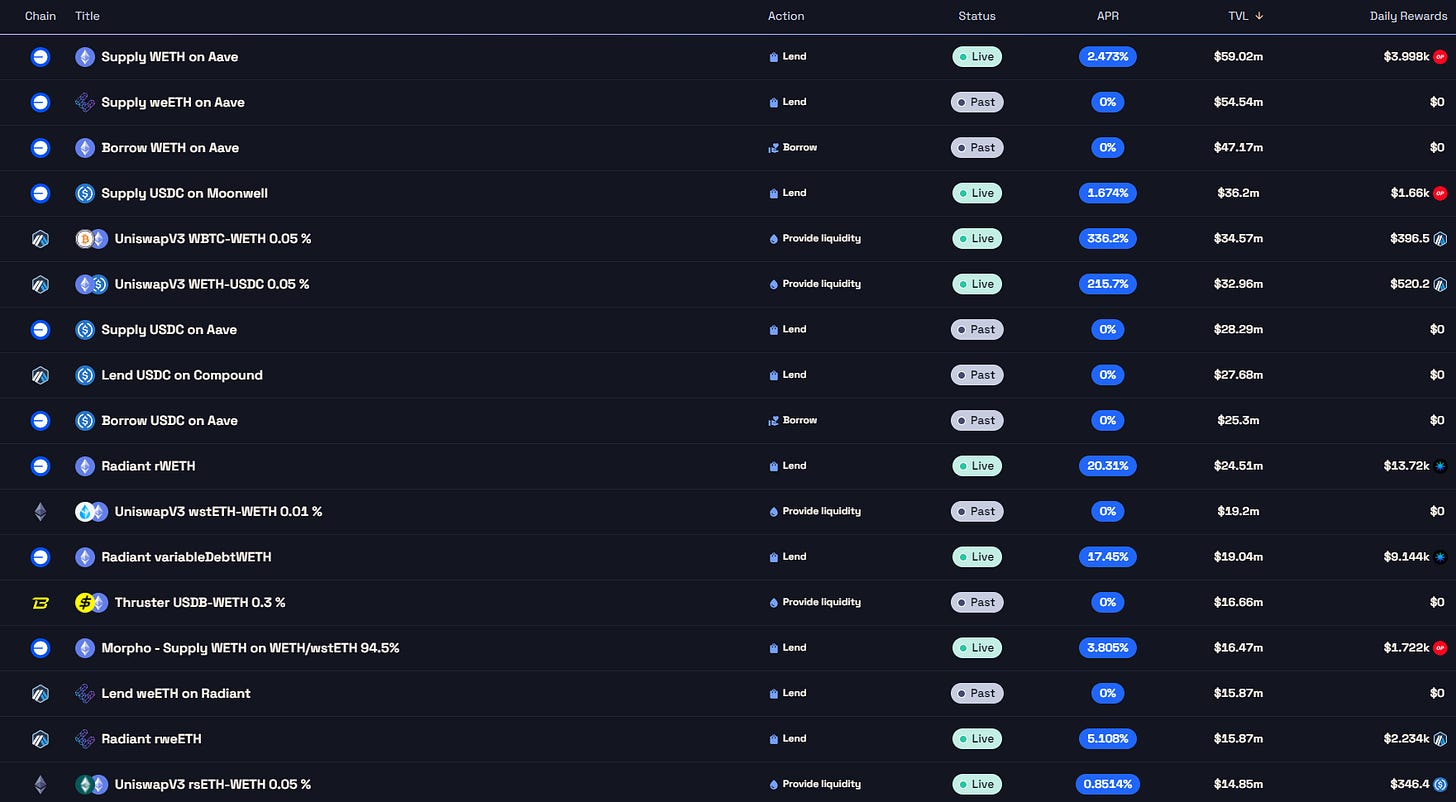Image resolution: width=1456 pixels, height=802 pixels.
Task: Click the 0.8514% APR badge
Action: pyautogui.click(x=1108, y=785)
